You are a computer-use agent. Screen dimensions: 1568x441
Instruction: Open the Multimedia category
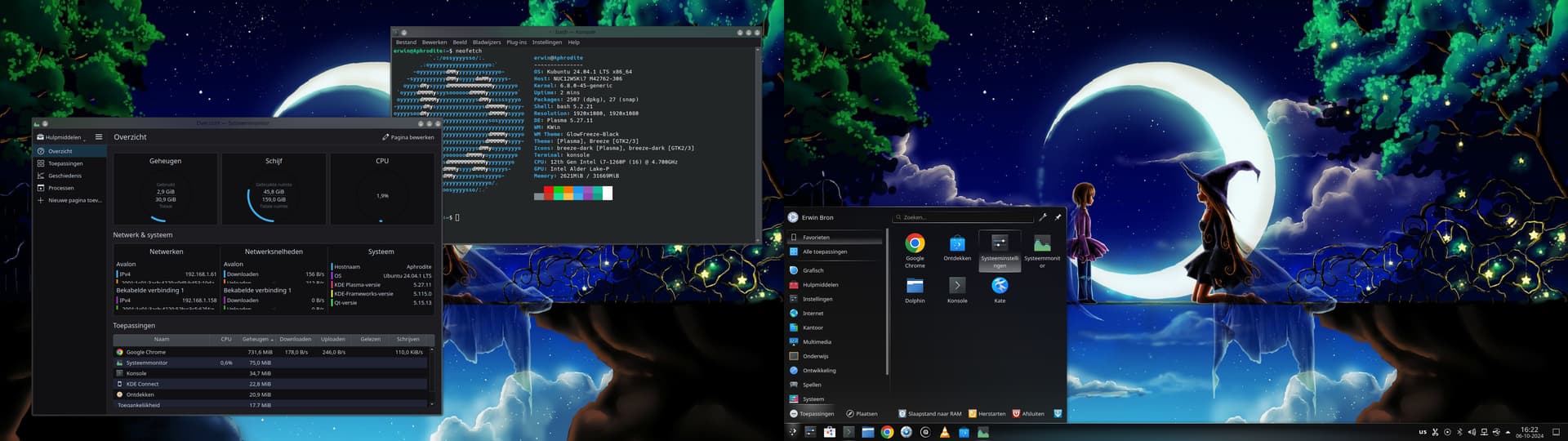point(835,342)
